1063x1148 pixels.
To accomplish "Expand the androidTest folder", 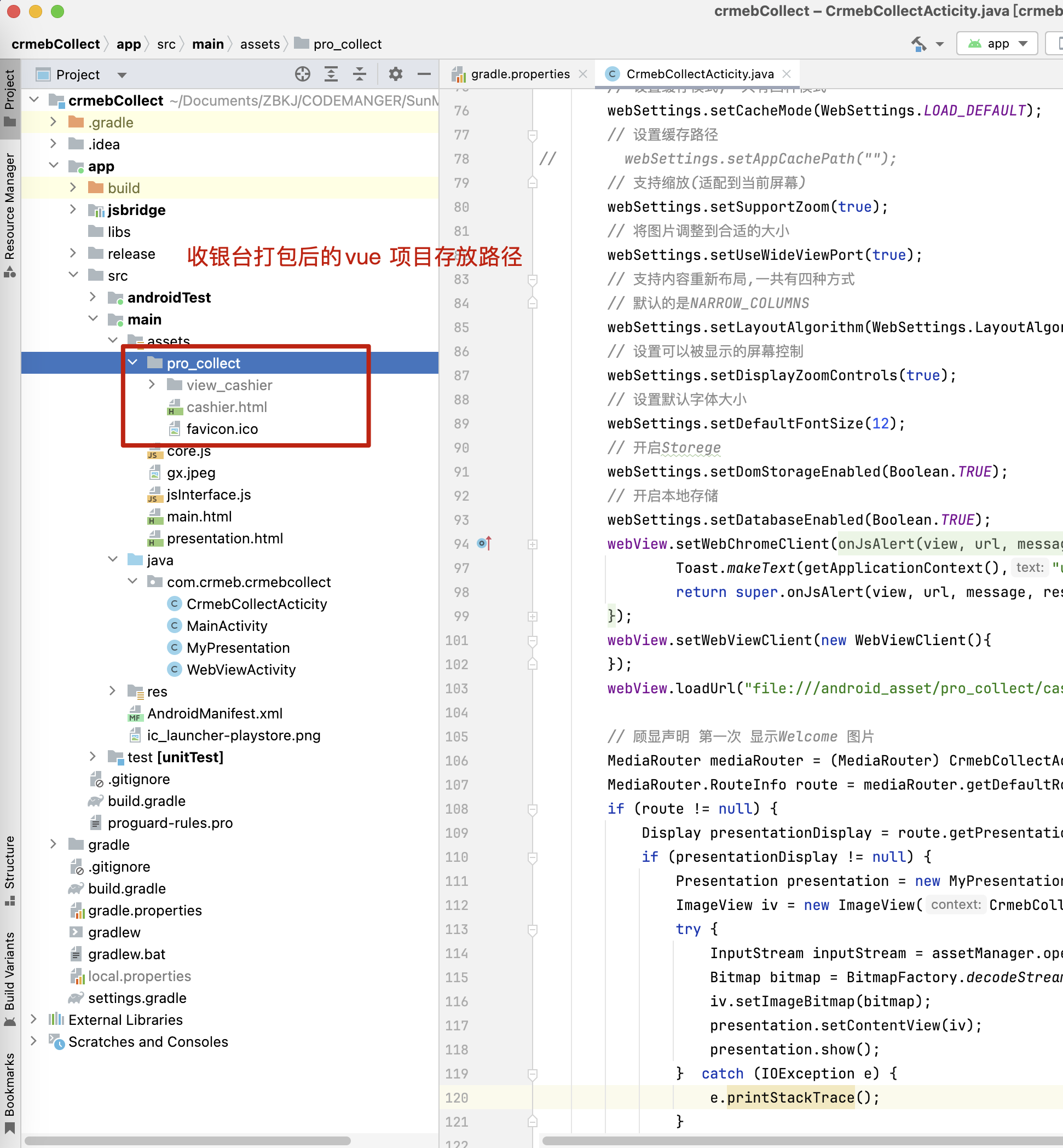I will coord(93,297).
